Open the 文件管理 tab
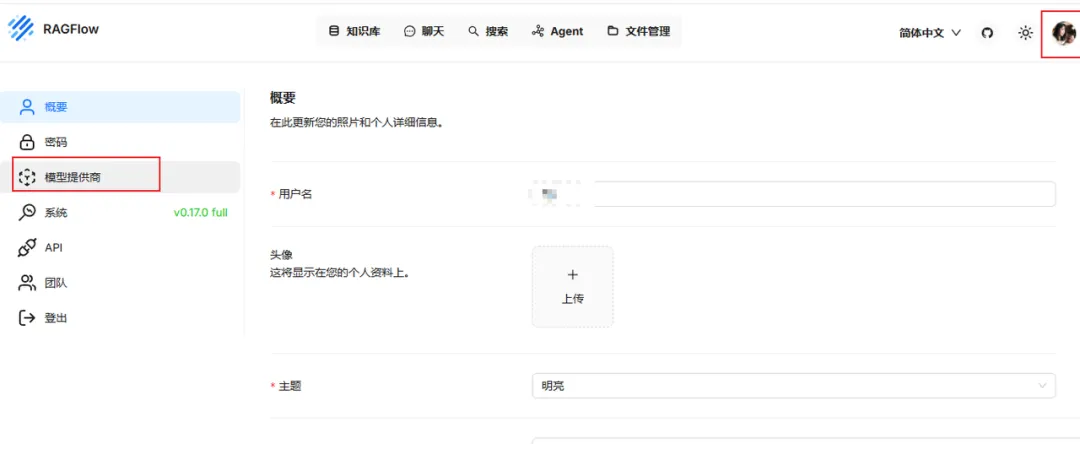 (638, 31)
